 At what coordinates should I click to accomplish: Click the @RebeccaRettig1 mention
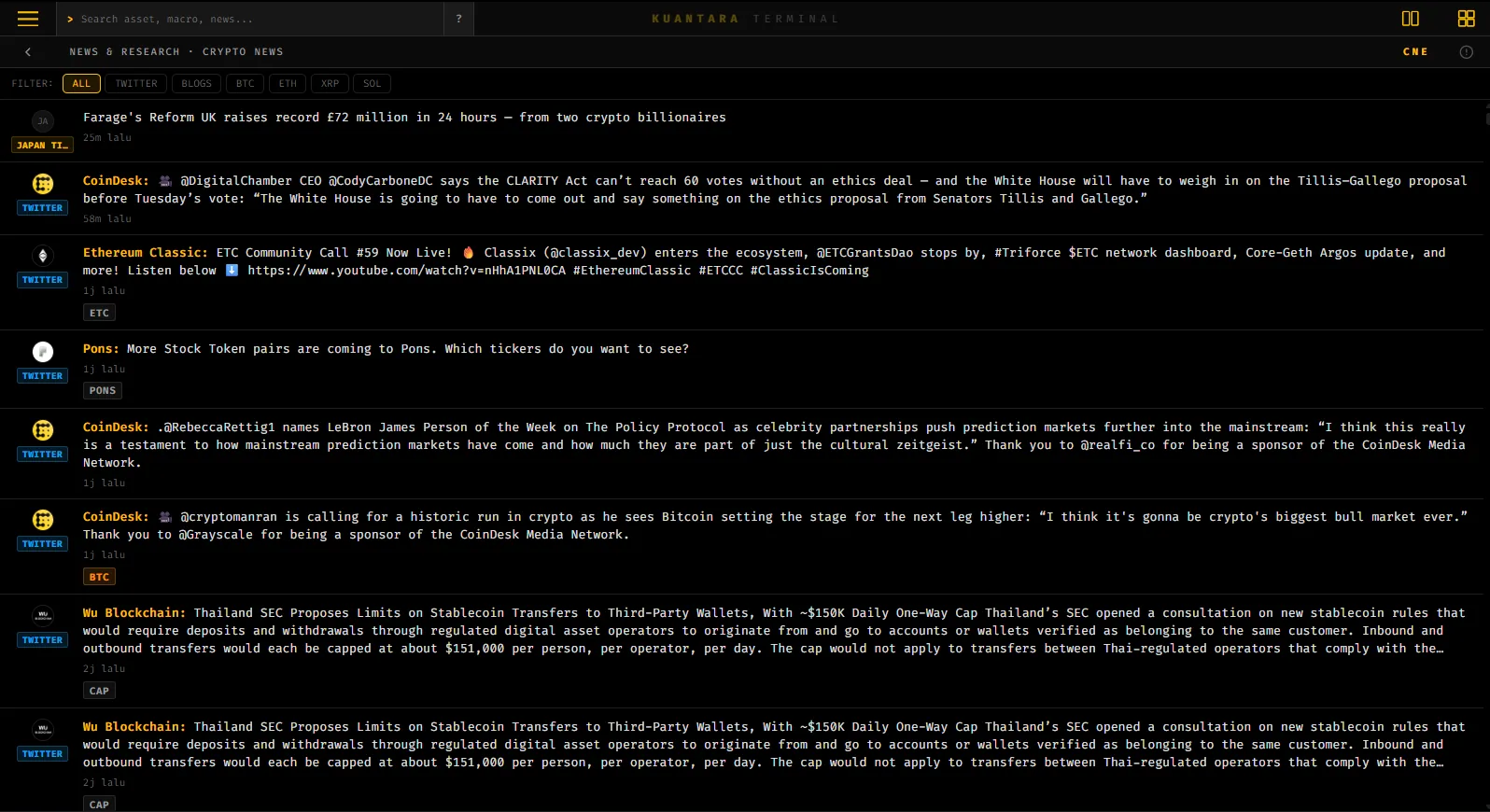220,427
